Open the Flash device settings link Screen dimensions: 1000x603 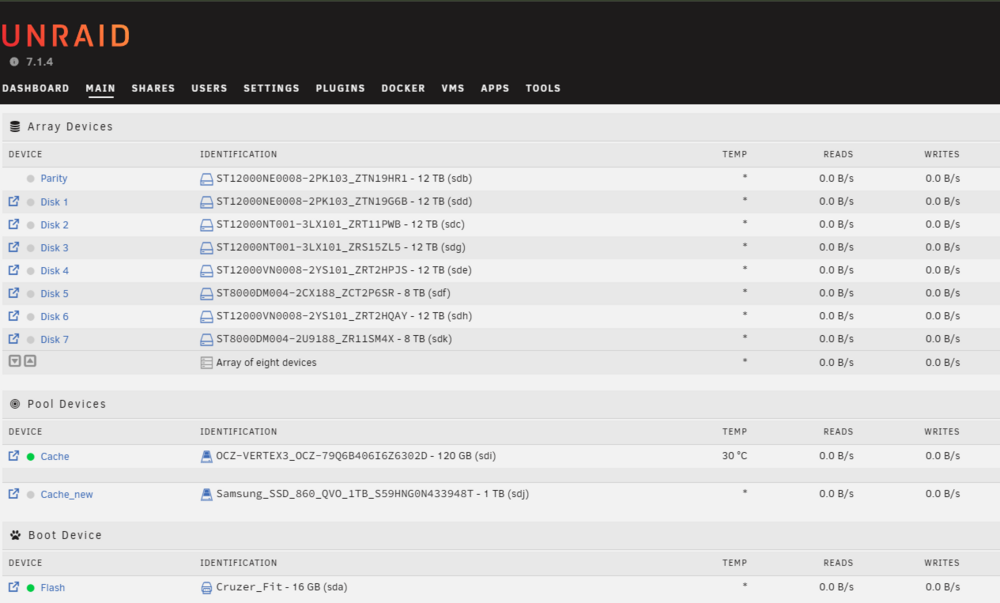[x=52, y=588]
